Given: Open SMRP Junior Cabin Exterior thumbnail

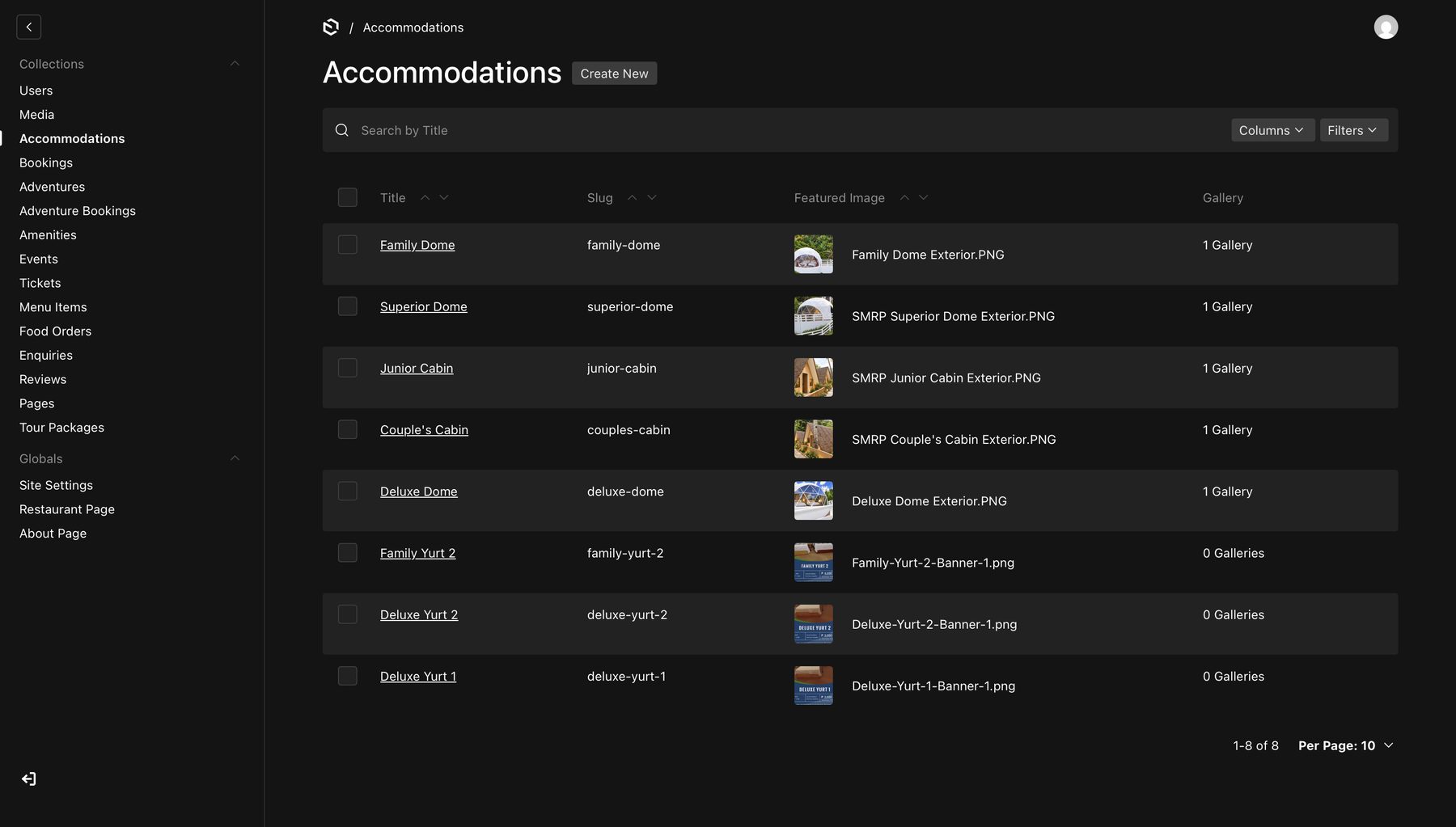Looking at the screenshot, I should point(814,378).
